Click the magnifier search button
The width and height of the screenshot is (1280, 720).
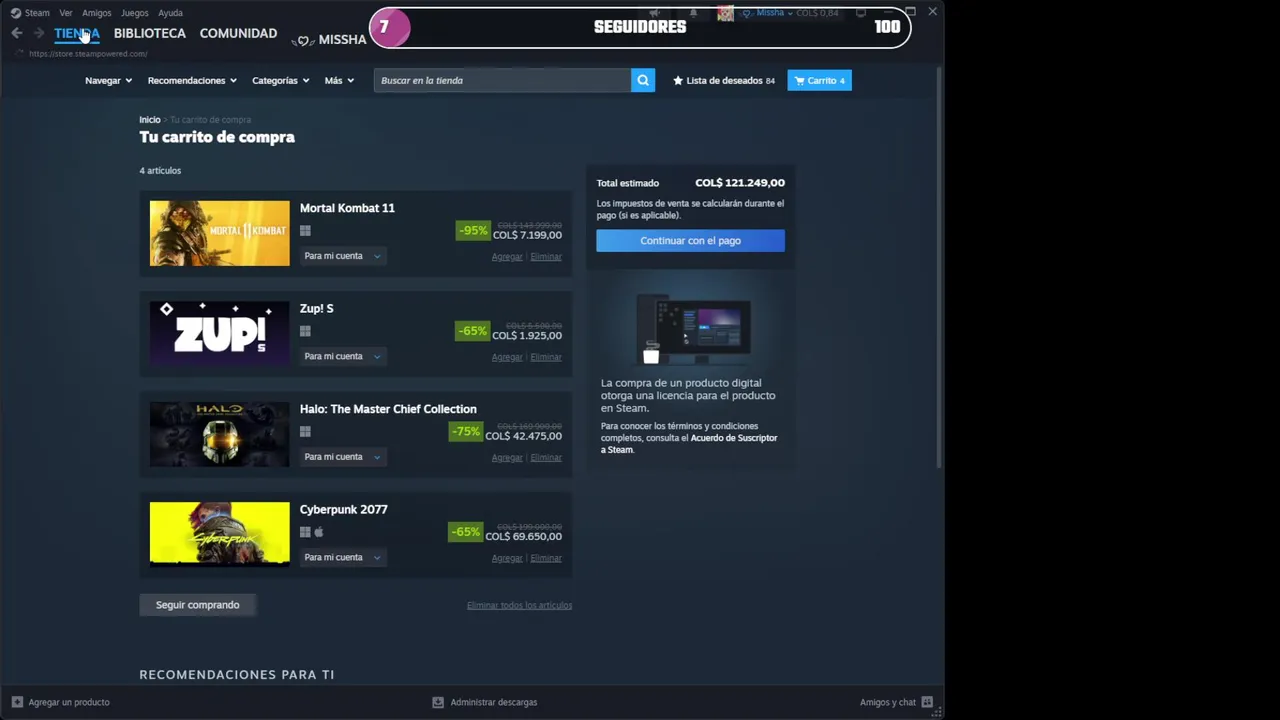(x=643, y=80)
